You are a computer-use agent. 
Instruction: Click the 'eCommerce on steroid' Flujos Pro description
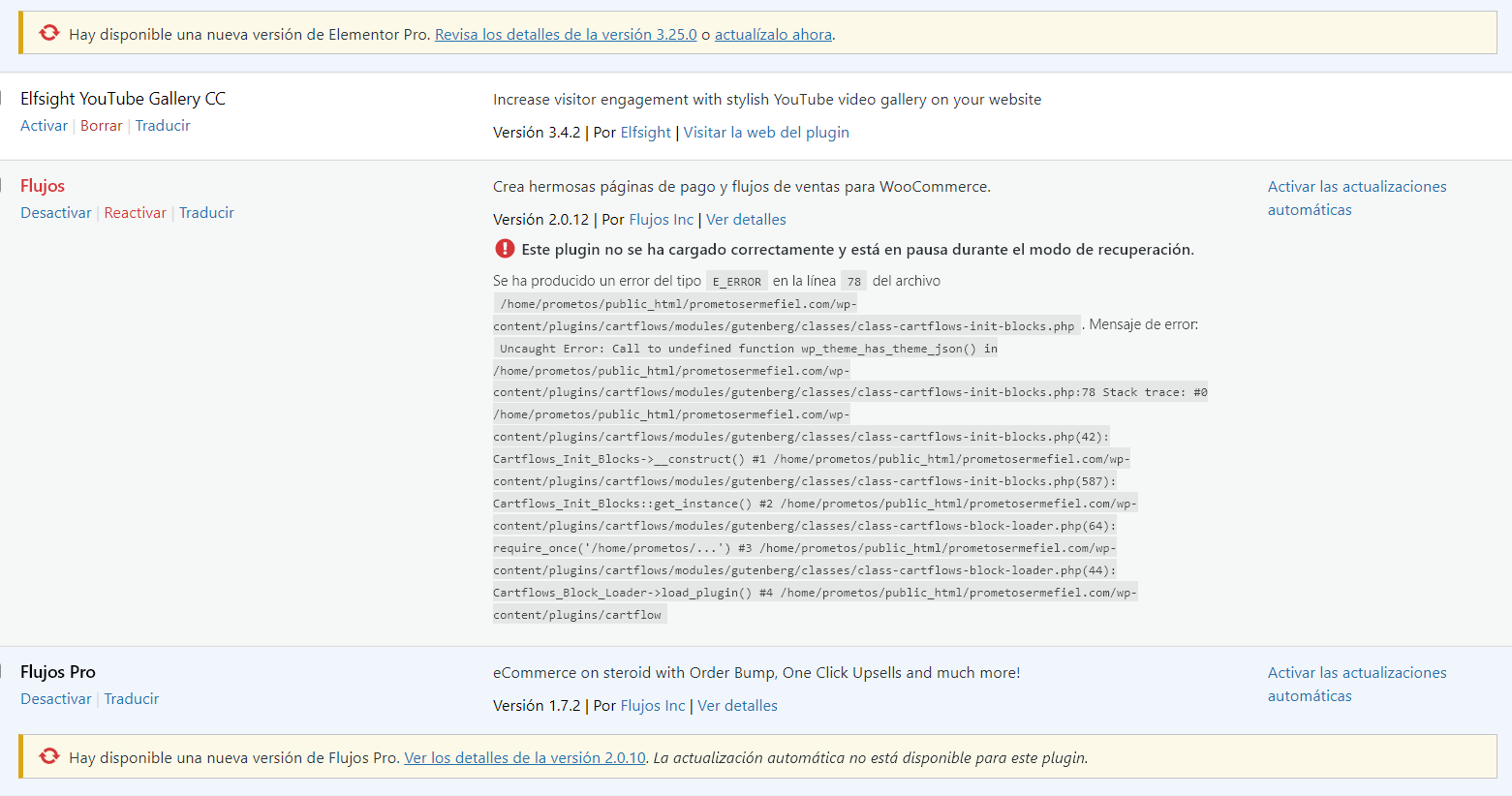[756, 673]
